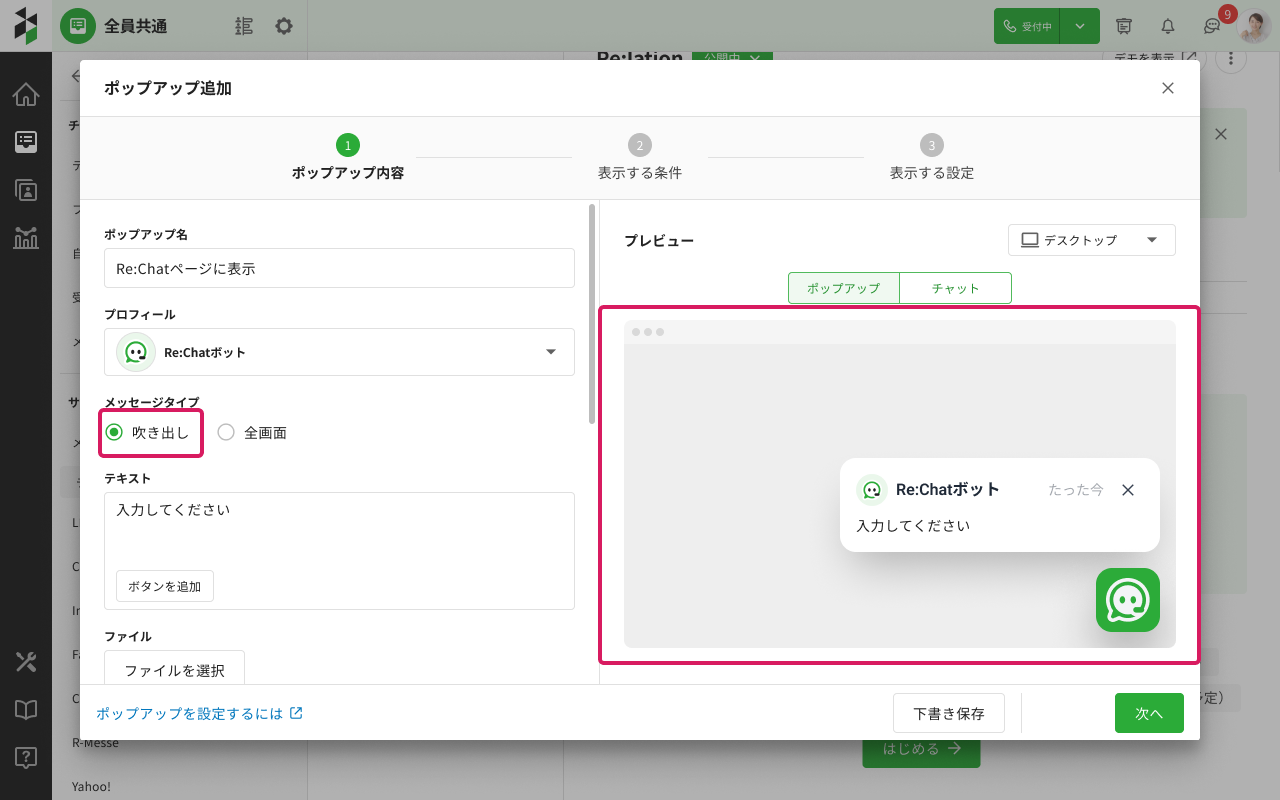
Task: Open the settings gear next to 全員共通
Action: (x=284, y=26)
